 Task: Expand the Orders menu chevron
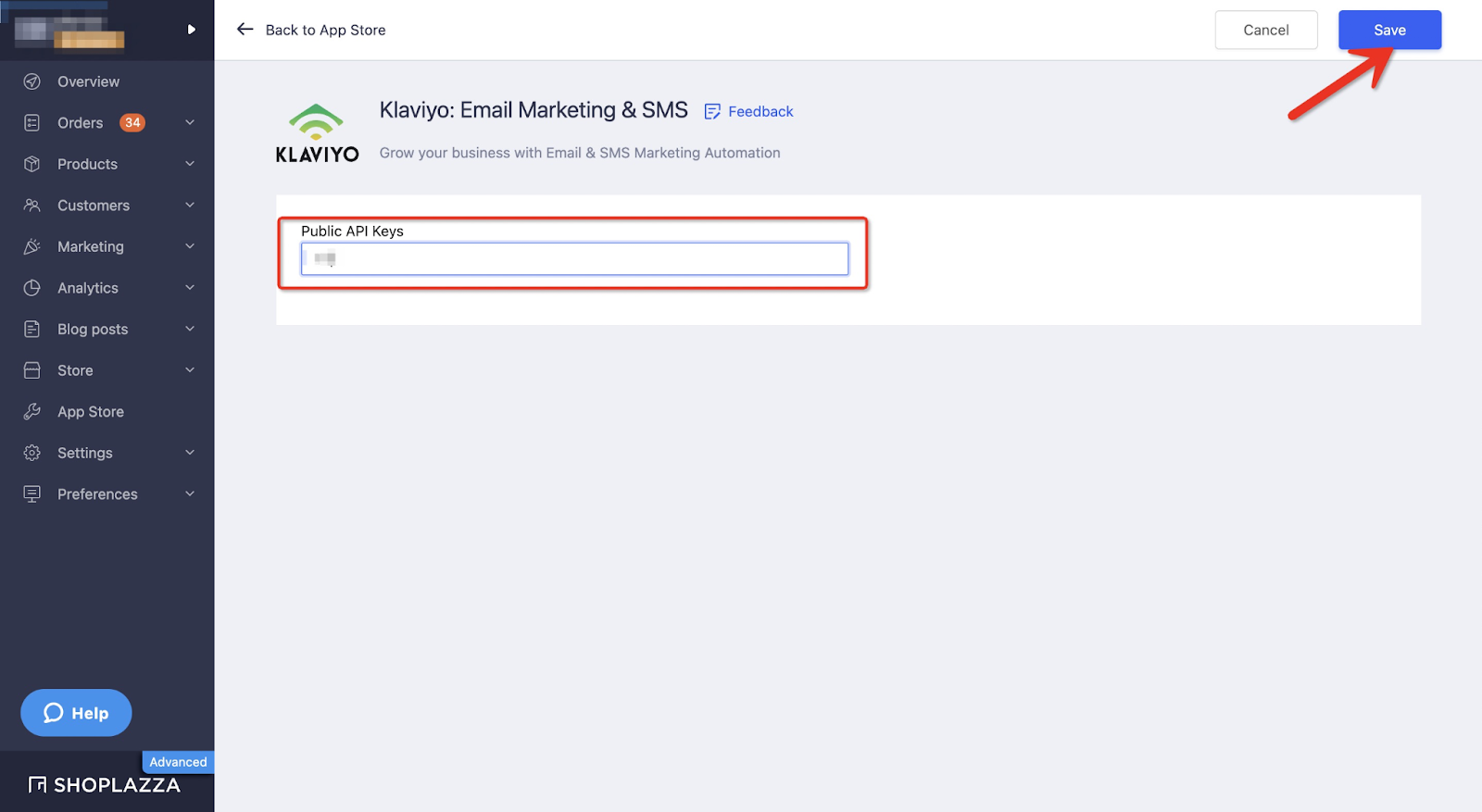point(190,122)
